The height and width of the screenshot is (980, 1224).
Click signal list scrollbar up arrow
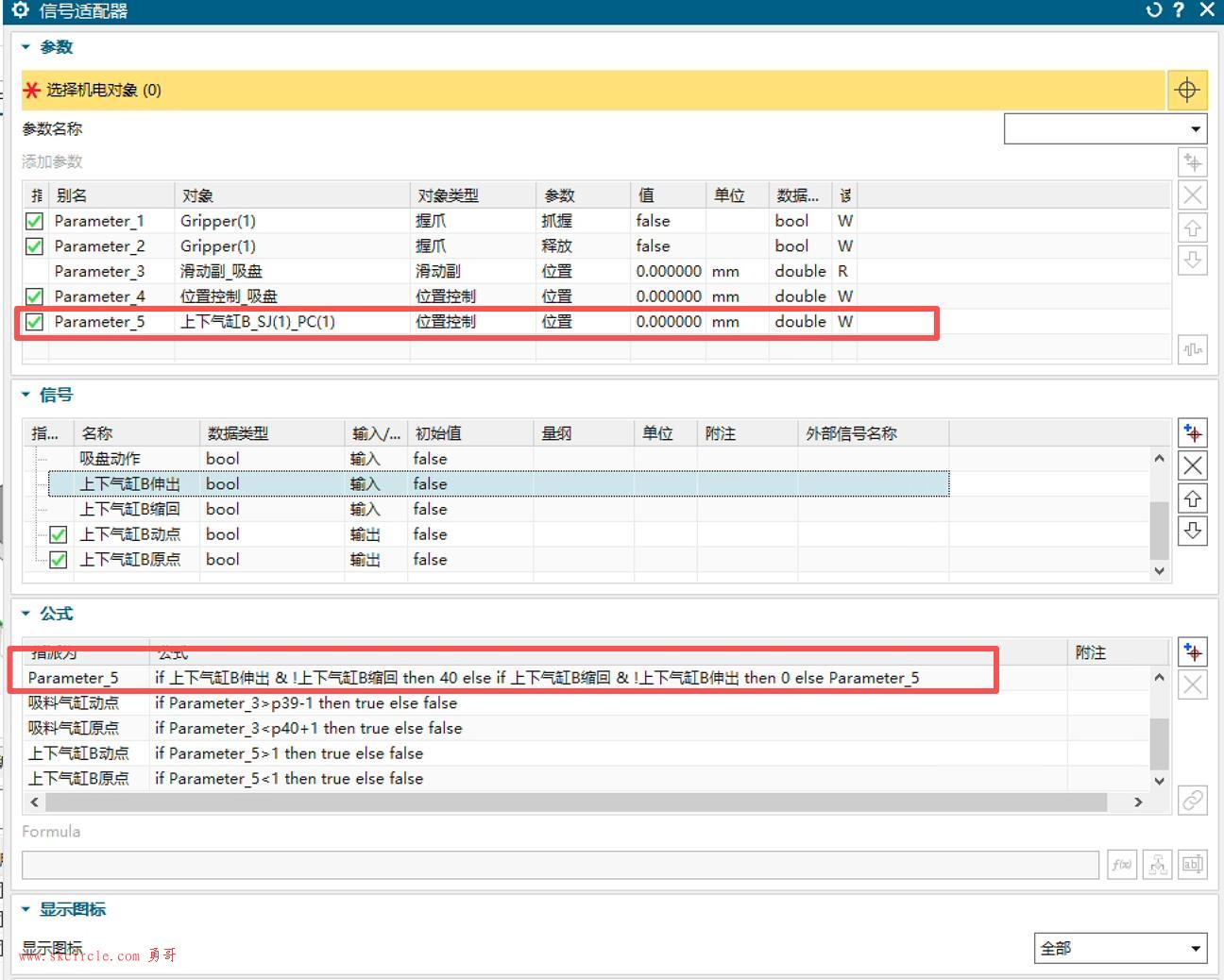(1160, 458)
